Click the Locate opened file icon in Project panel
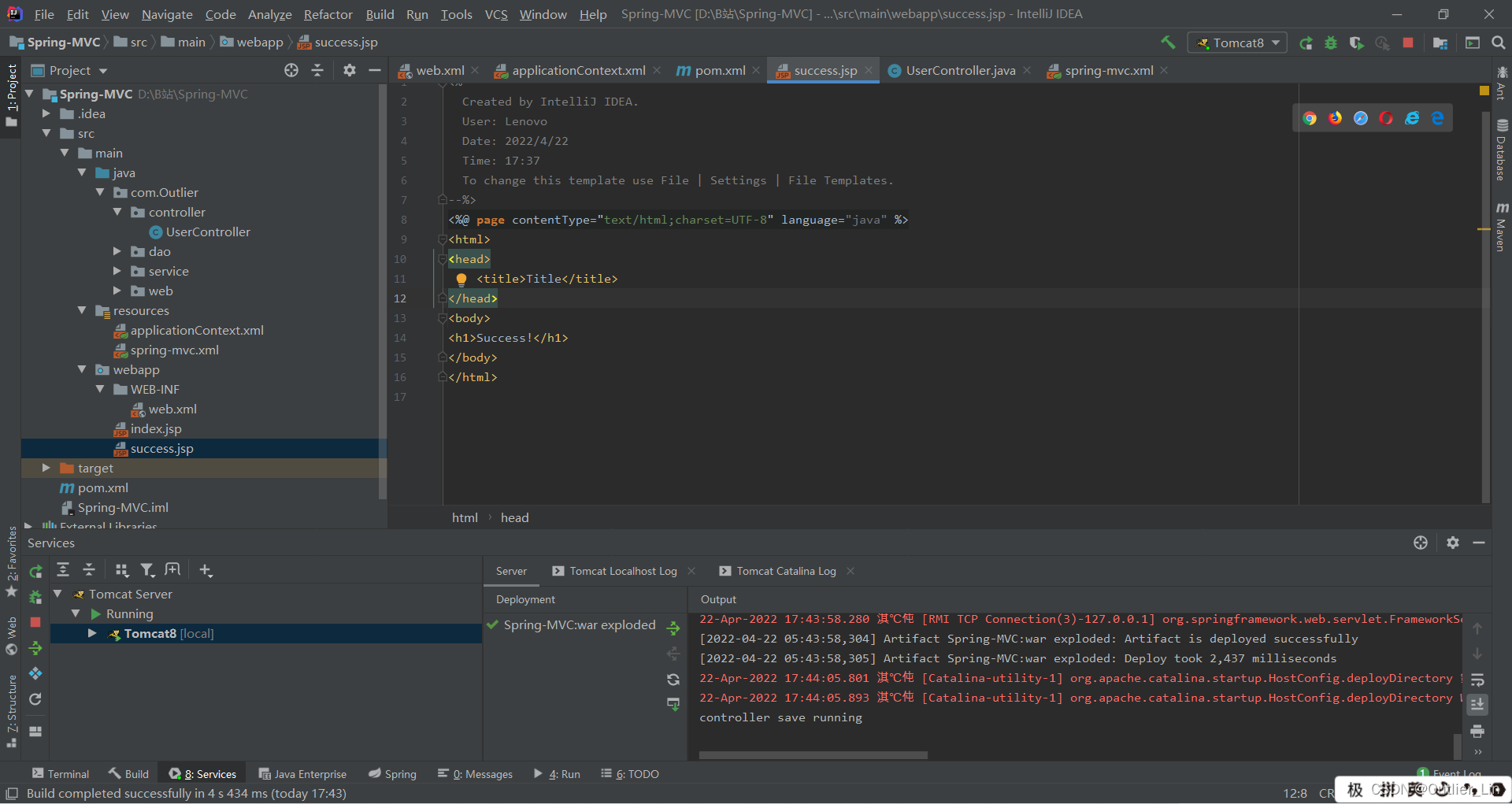The image size is (1512, 804). [291, 70]
